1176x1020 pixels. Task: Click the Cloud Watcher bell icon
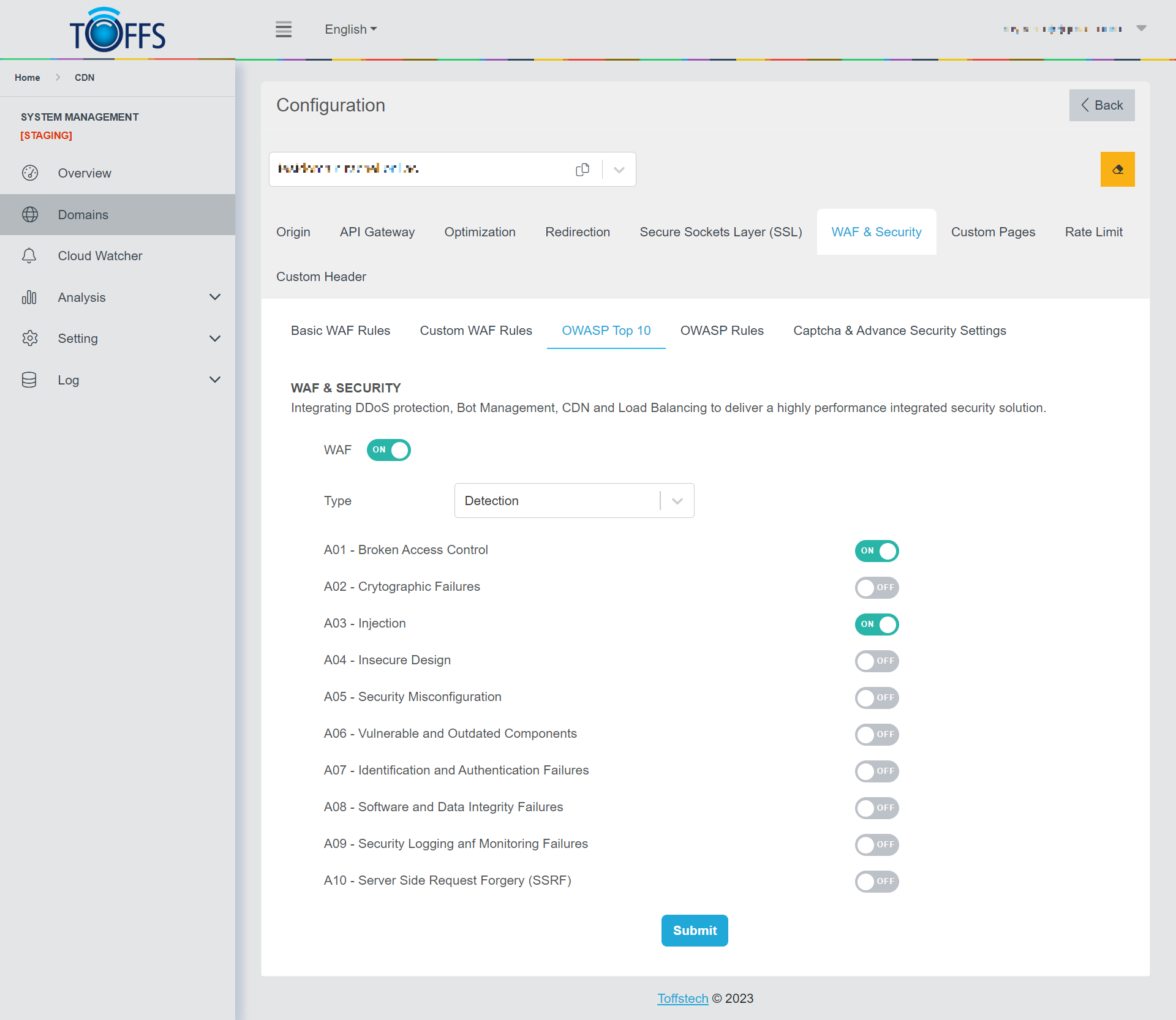coord(29,256)
